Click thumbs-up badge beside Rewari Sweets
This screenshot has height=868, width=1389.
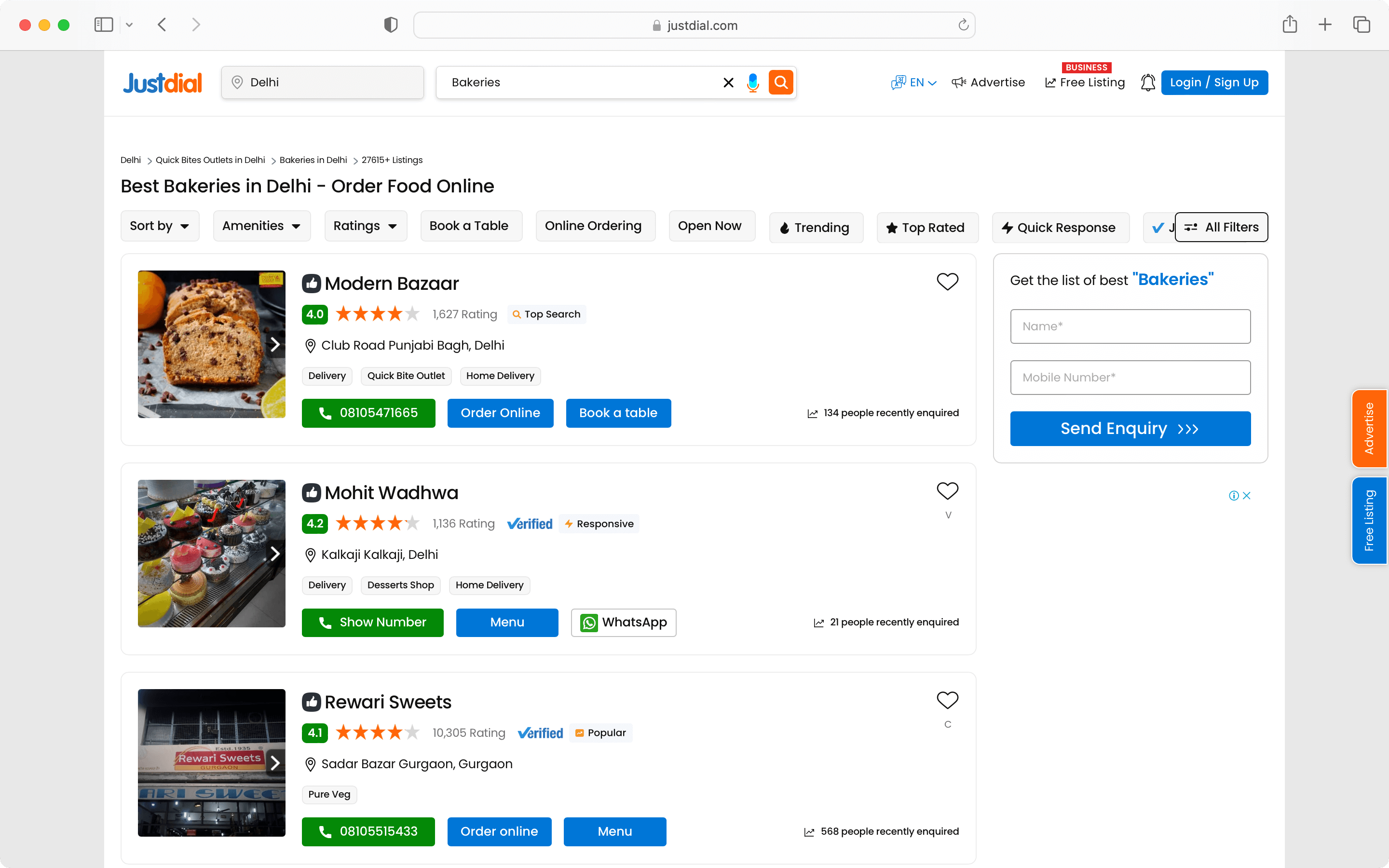pyautogui.click(x=311, y=702)
